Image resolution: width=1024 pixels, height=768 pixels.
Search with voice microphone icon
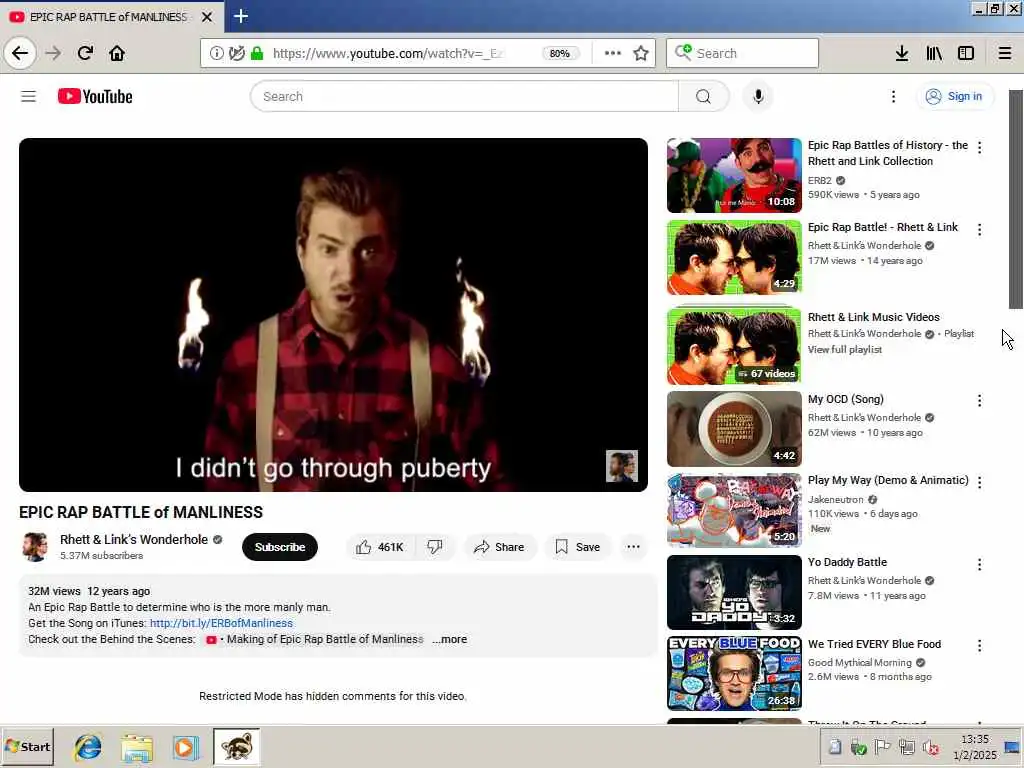tap(758, 97)
